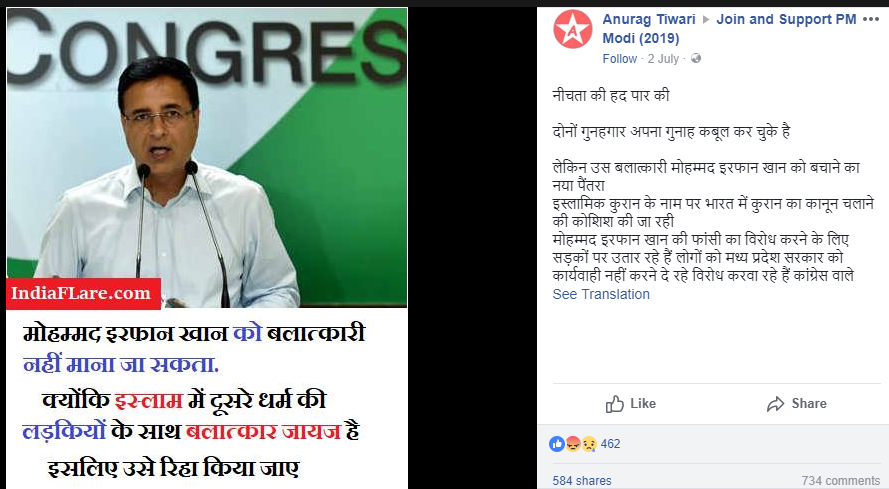The height and width of the screenshot is (489, 889).
Task: Open Join and Support PM Modi group
Action: tap(729, 28)
